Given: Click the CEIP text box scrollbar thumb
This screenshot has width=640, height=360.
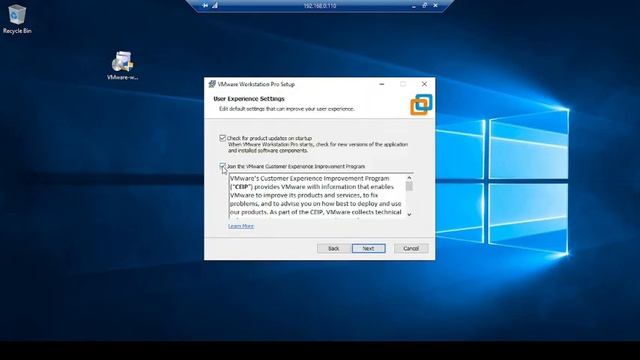Looking at the screenshot, I should pos(409,186).
